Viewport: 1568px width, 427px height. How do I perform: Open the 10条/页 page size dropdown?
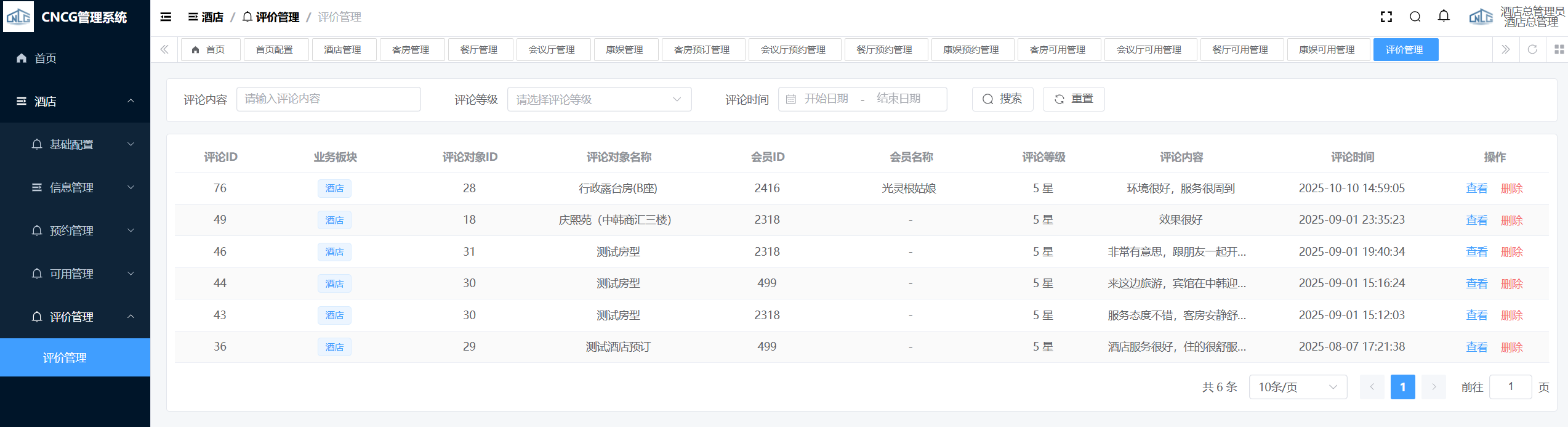click(x=1297, y=387)
